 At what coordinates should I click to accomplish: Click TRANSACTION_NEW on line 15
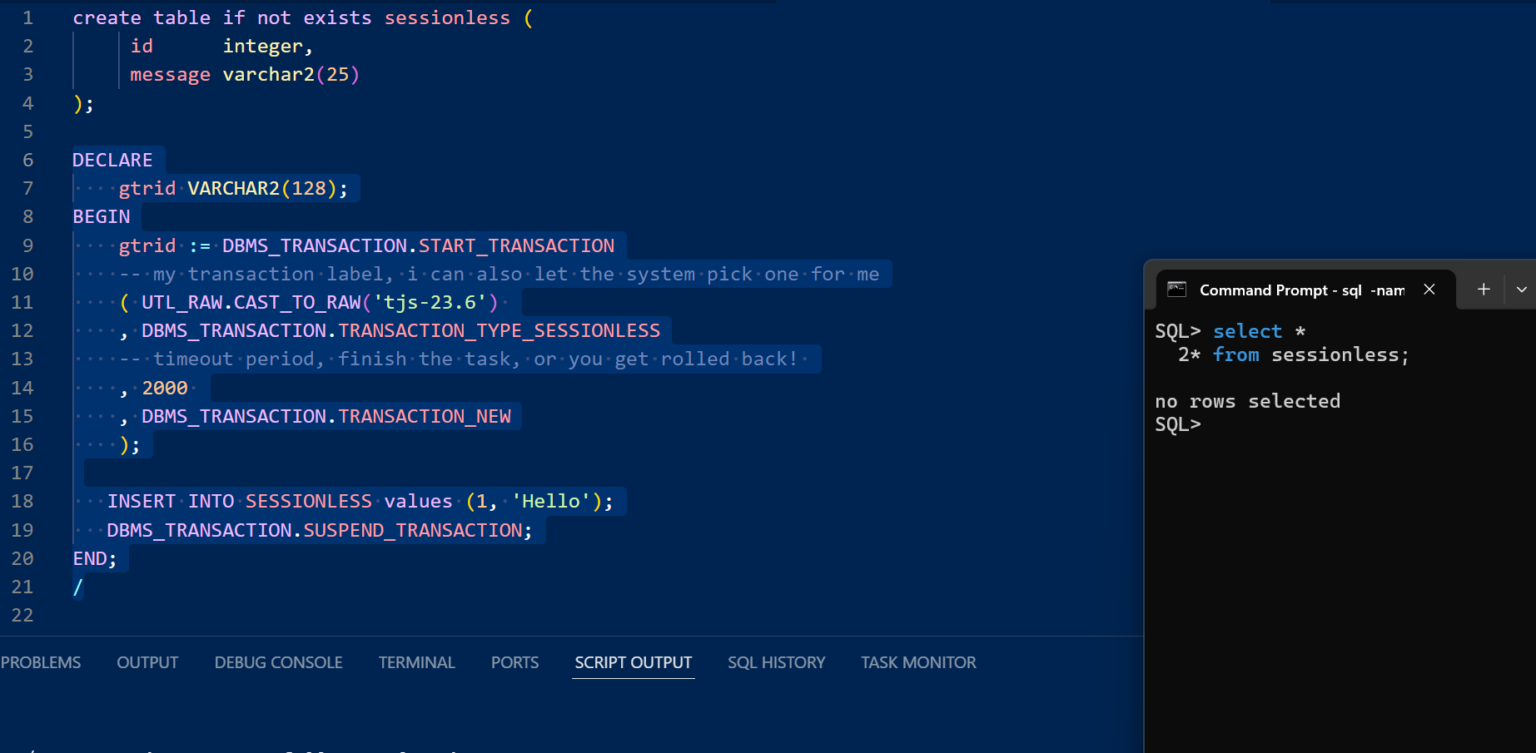pyautogui.click(x=425, y=416)
